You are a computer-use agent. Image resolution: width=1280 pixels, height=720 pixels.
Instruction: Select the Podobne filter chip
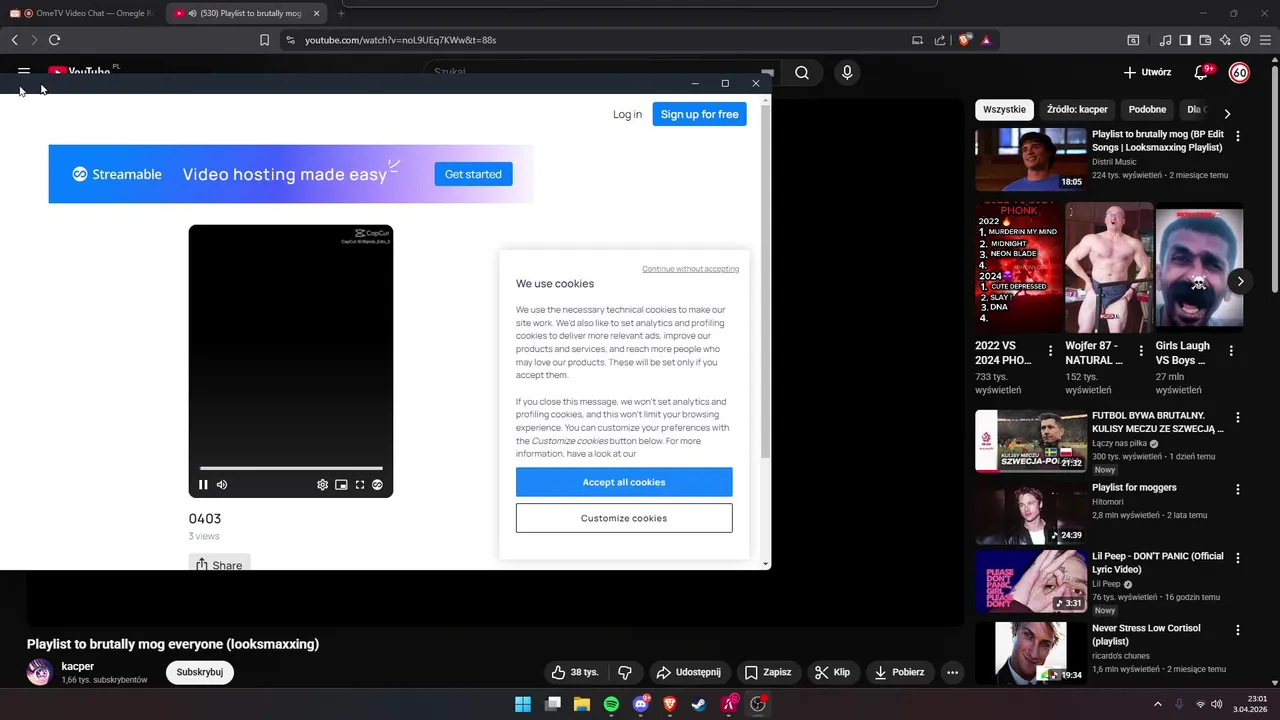click(1147, 110)
